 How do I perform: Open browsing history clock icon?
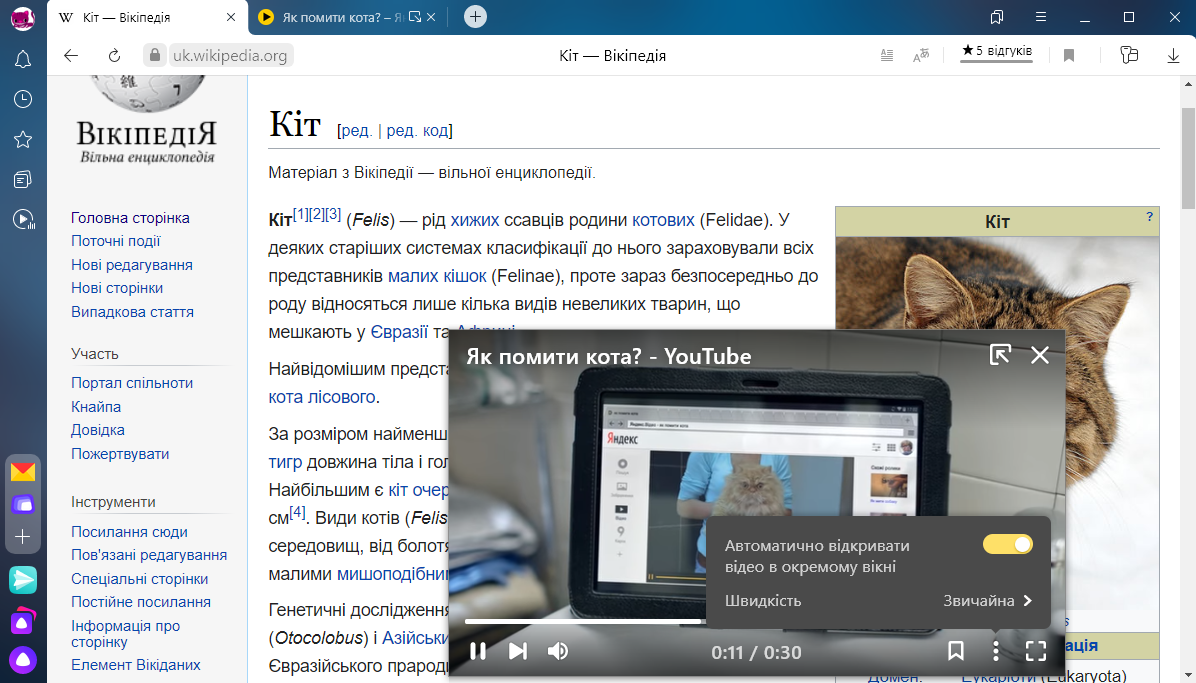click(x=23, y=99)
